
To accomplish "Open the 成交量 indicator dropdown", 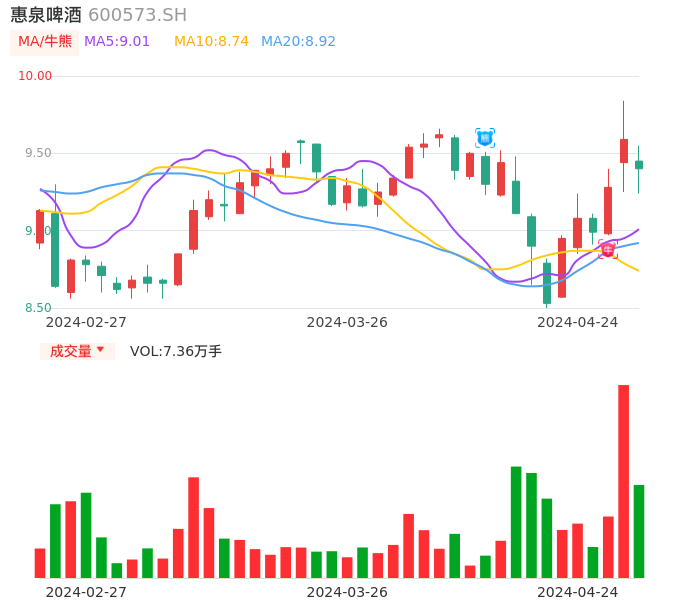I will coord(77,351).
